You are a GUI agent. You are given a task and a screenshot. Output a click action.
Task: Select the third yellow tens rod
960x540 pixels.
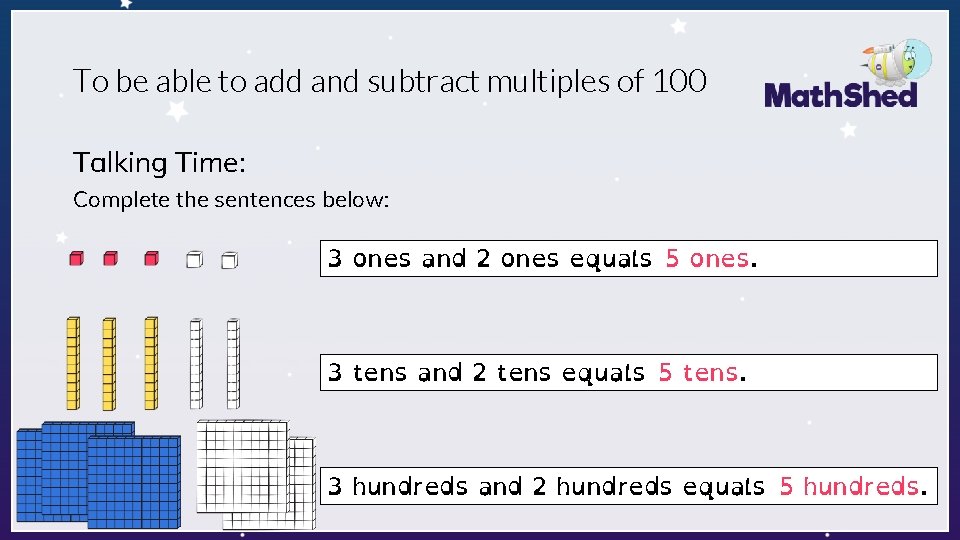point(151,363)
